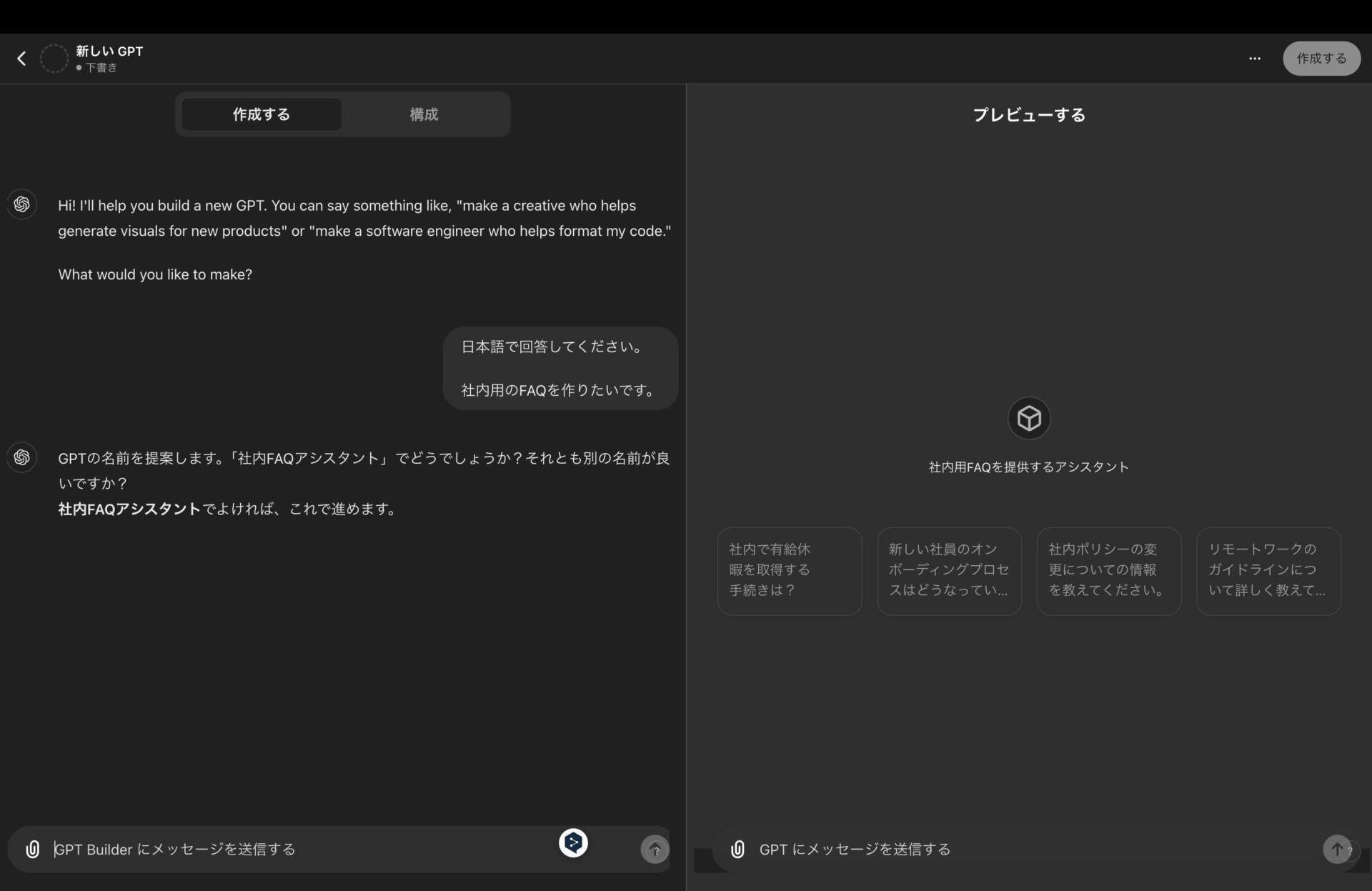The height and width of the screenshot is (891, 1372).
Task: Click the round blue extension icon in the Builder input
Action: coord(573,843)
